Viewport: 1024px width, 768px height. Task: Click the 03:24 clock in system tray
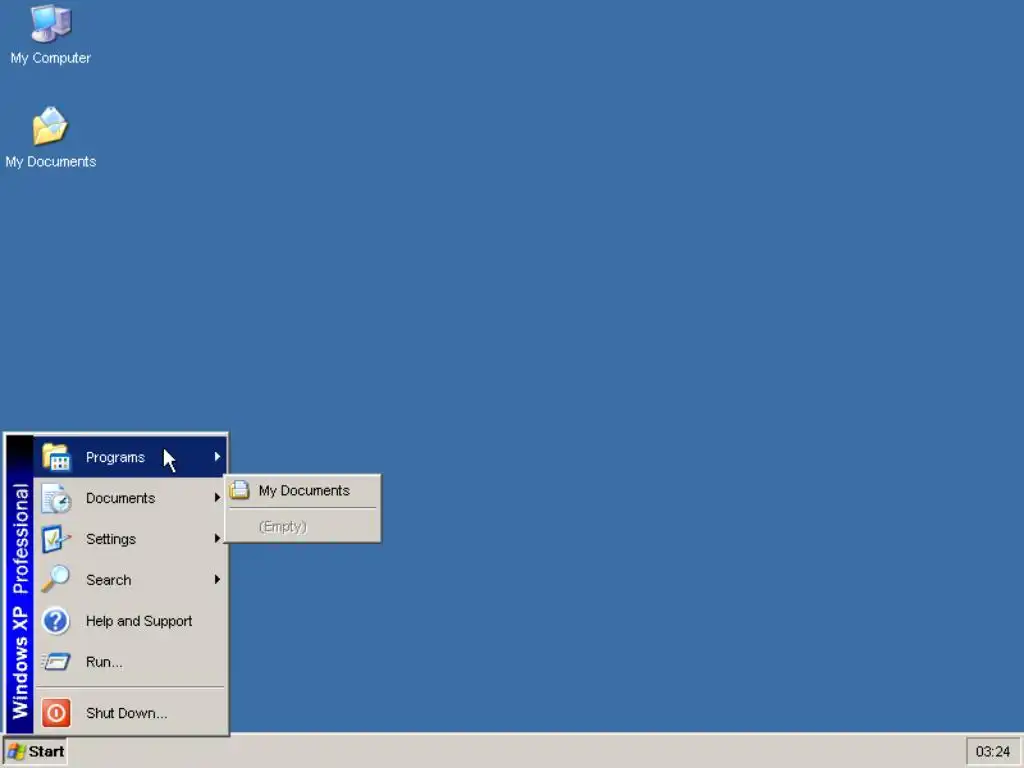993,752
